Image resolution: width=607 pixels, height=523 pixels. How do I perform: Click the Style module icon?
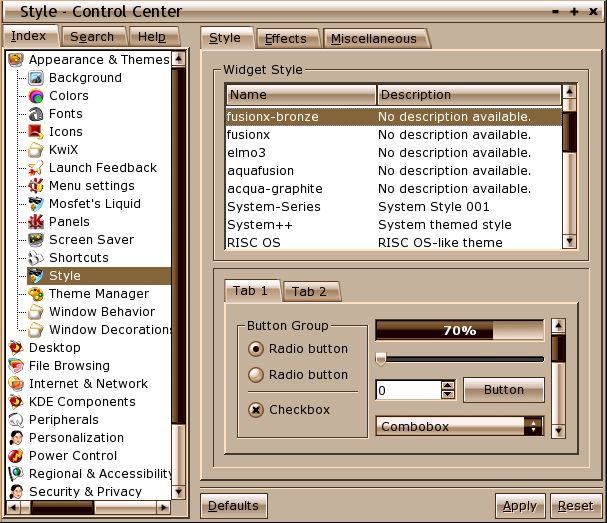coord(36,276)
